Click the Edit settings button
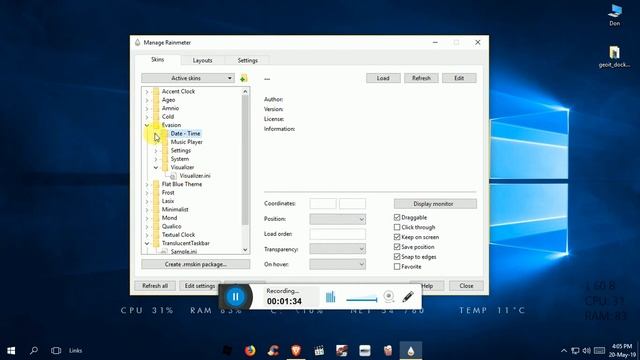Image resolution: width=640 pixels, height=360 pixels. (x=200, y=286)
